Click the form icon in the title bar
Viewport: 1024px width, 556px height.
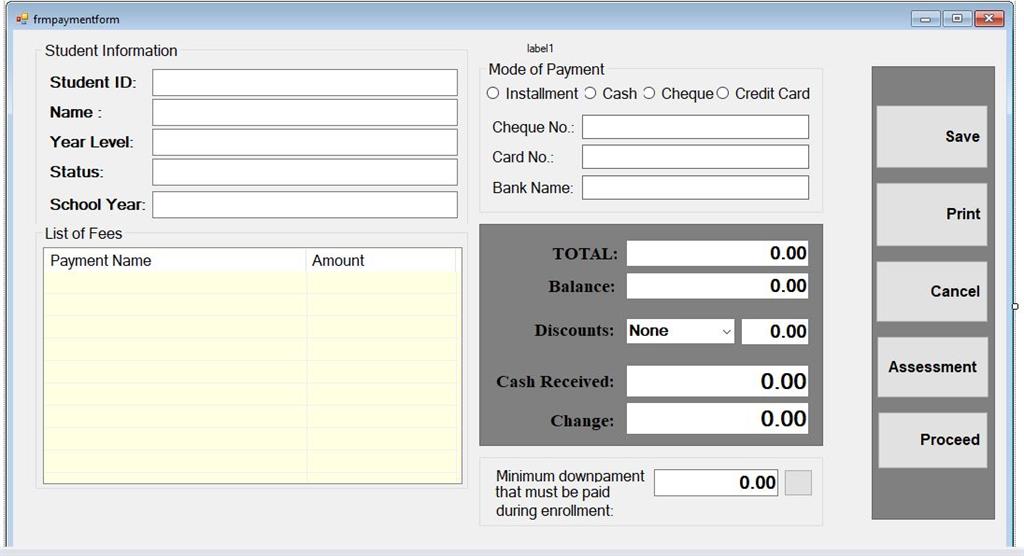click(22, 19)
